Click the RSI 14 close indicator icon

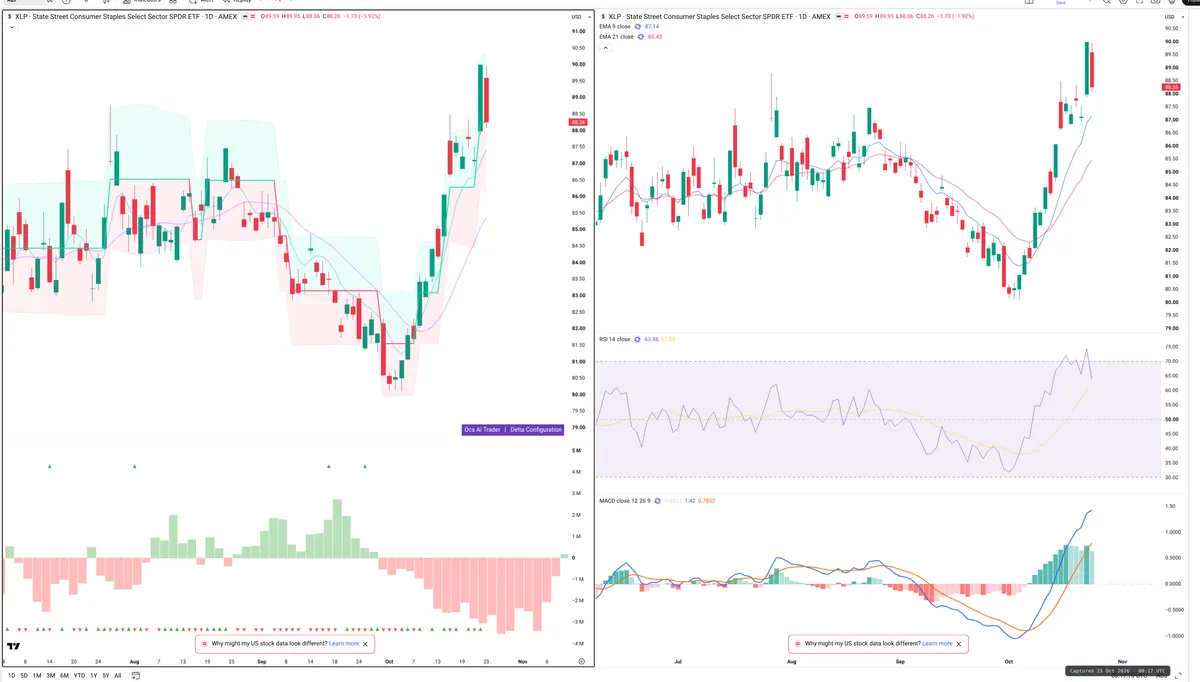(x=638, y=339)
